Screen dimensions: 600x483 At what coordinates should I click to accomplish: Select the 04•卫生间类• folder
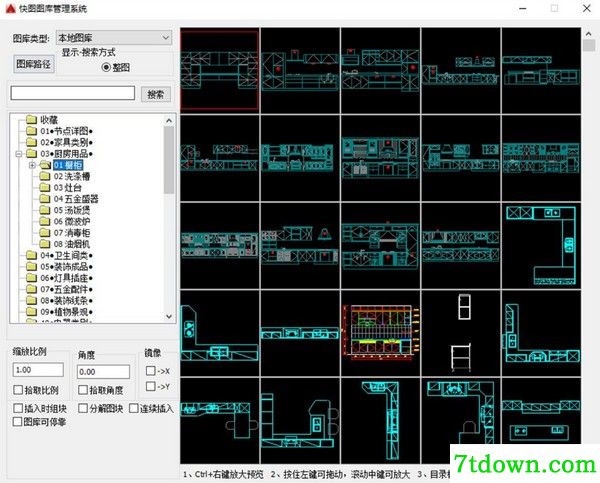[66, 255]
